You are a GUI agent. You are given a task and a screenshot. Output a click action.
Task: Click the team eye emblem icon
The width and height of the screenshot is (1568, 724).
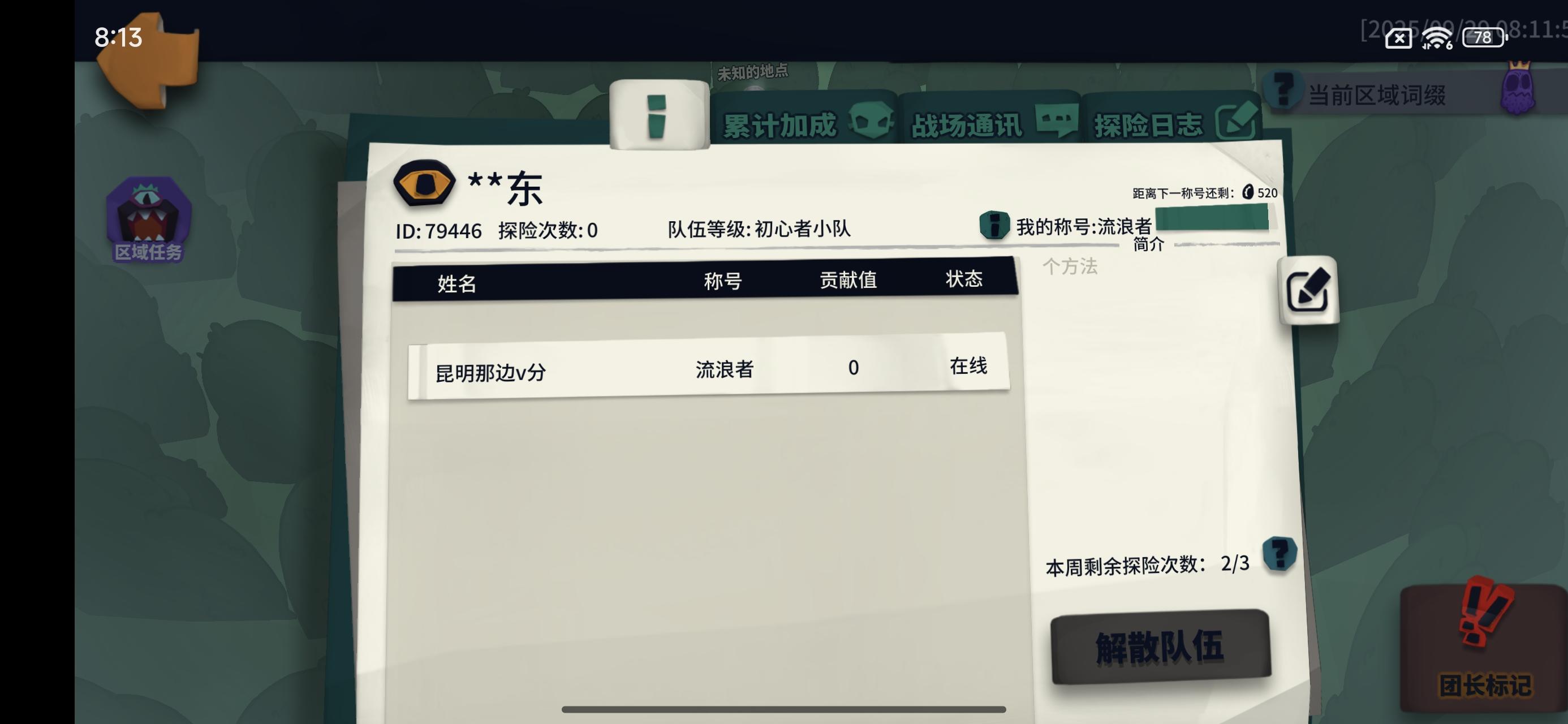pos(424,183)
